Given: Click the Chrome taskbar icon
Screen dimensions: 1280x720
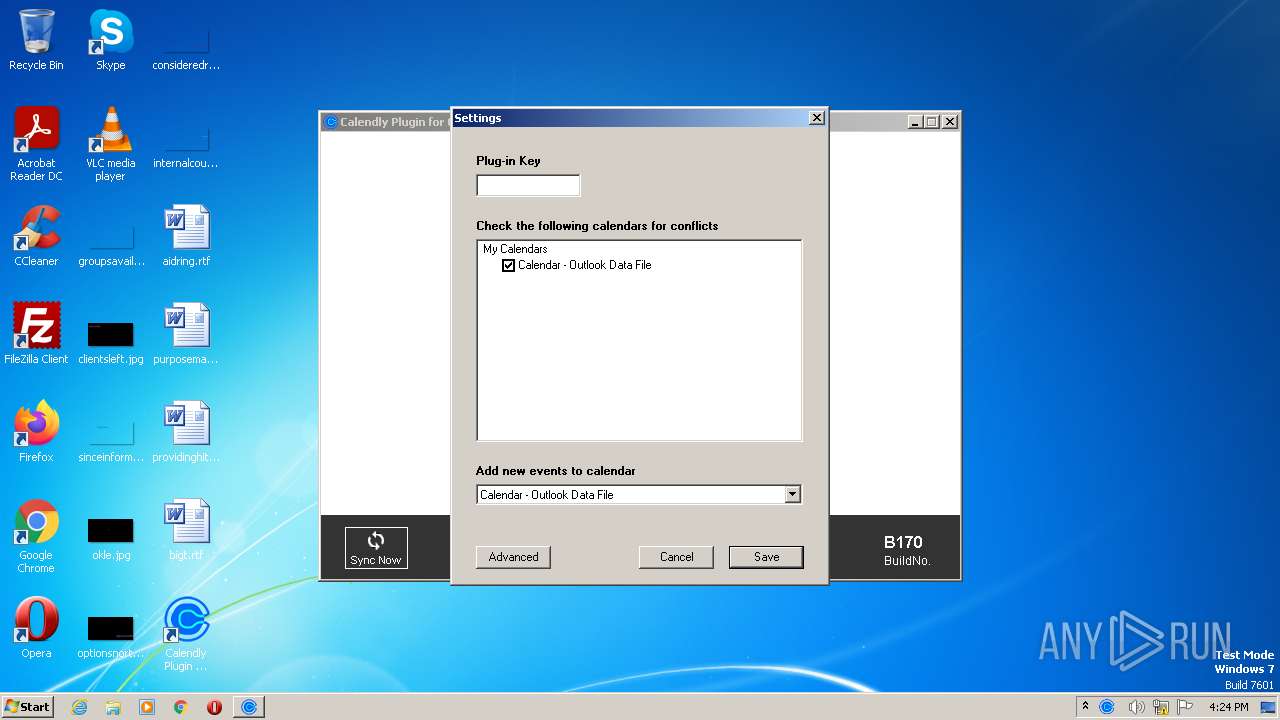Looking at the screenshot, I should point(180,707).
